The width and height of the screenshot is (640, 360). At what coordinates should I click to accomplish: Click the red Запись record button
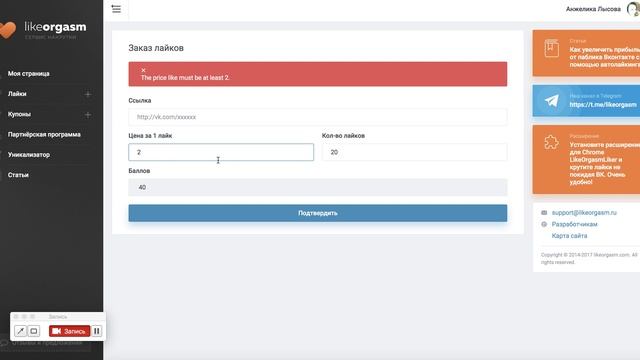[69, 331]
